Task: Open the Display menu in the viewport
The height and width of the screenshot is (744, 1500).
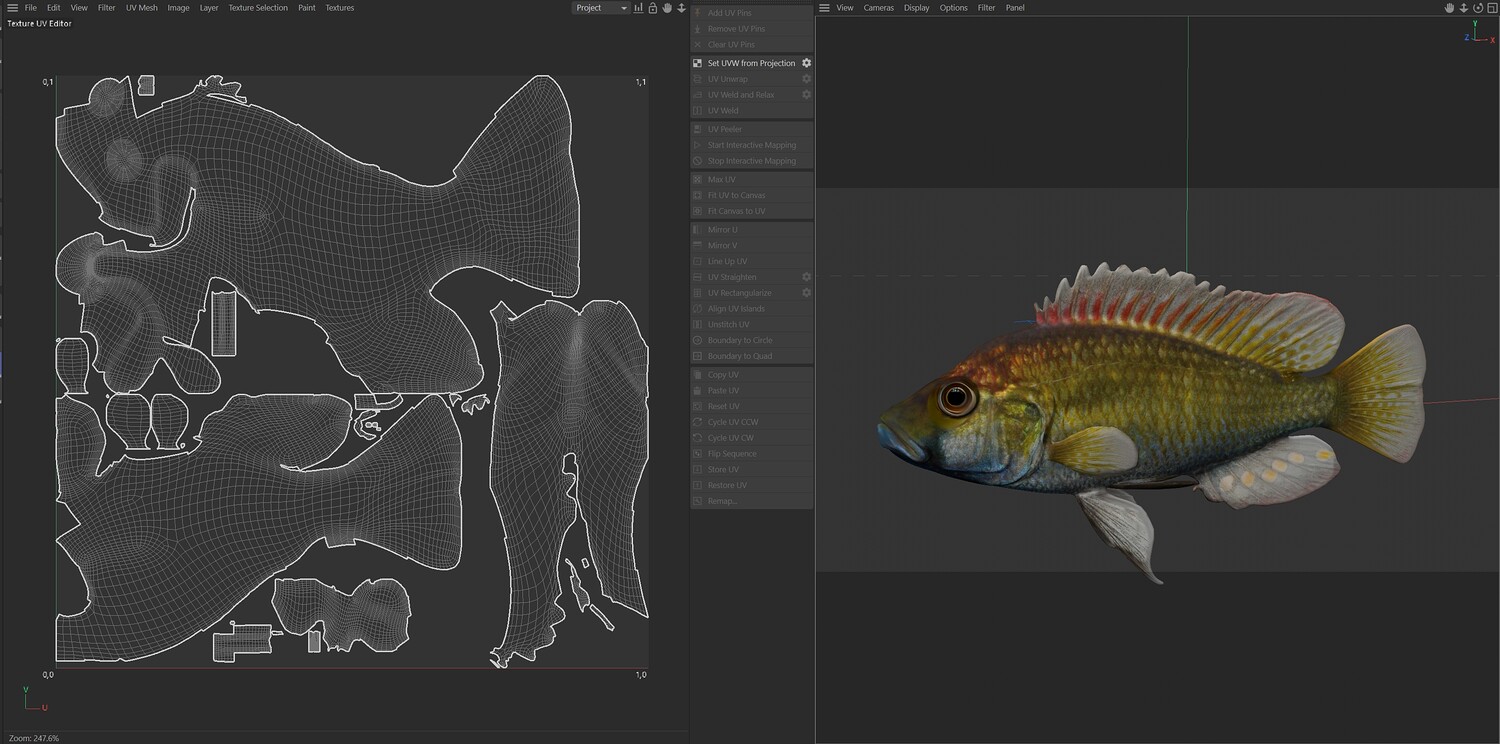Action: [917, 8]
